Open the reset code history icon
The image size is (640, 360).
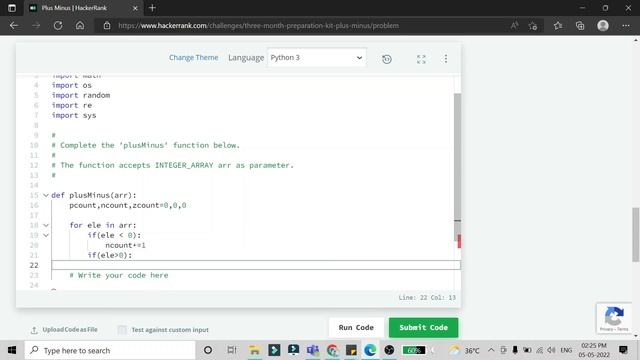387,59
